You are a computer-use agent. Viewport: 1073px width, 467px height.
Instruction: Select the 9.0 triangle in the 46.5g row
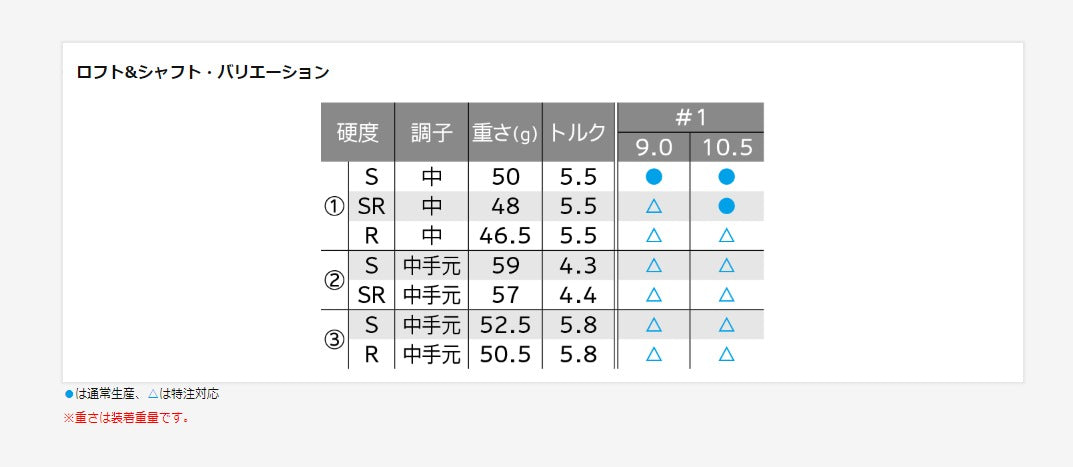pos(654,236)
